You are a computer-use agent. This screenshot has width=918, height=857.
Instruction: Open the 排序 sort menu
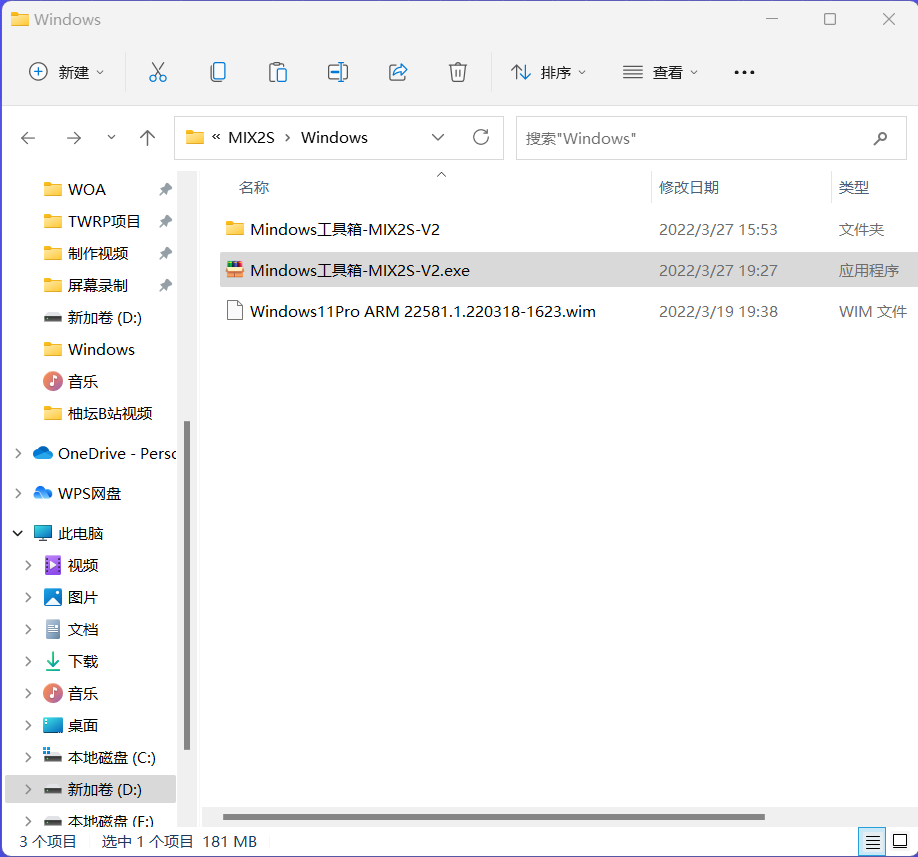pos(549,72)
